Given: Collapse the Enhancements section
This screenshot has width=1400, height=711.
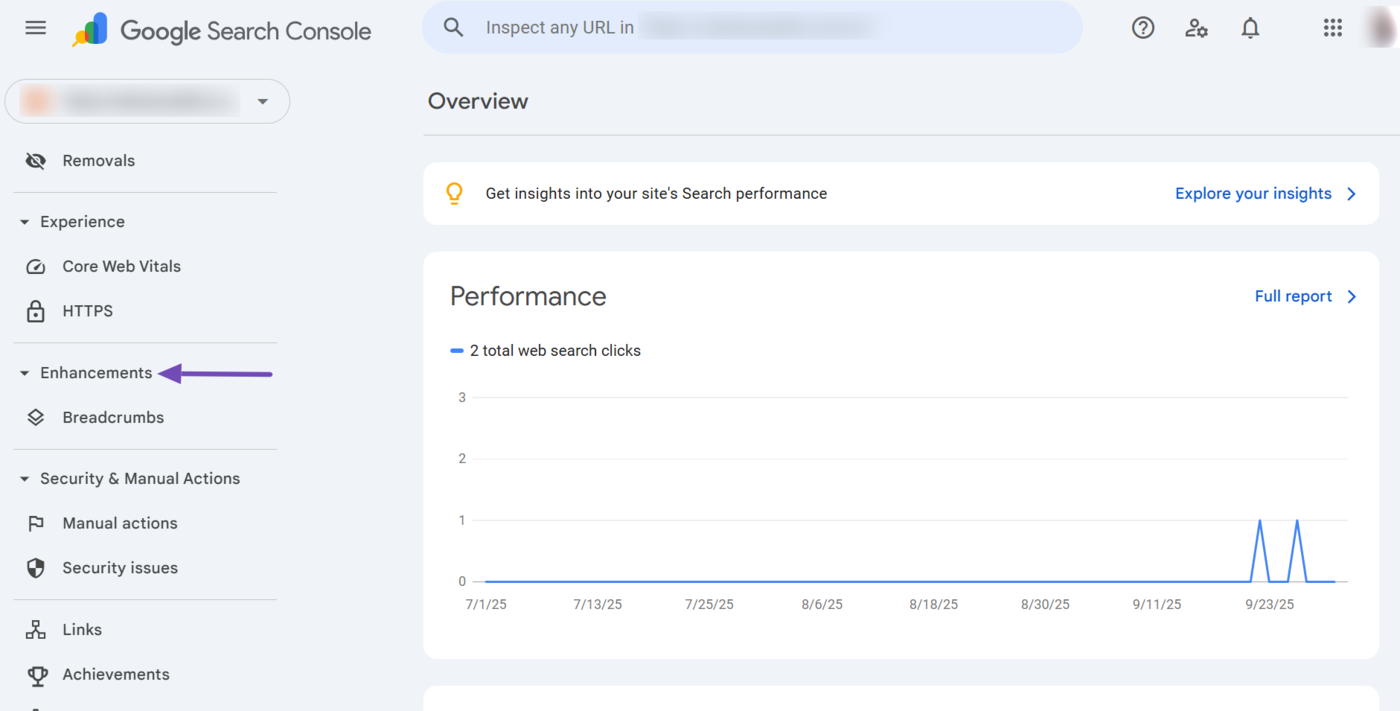Looking at the screenshot, I should point(25,373).
